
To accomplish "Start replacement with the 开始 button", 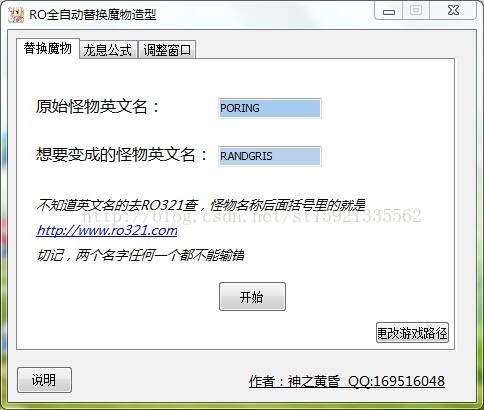I will point(252,297).
